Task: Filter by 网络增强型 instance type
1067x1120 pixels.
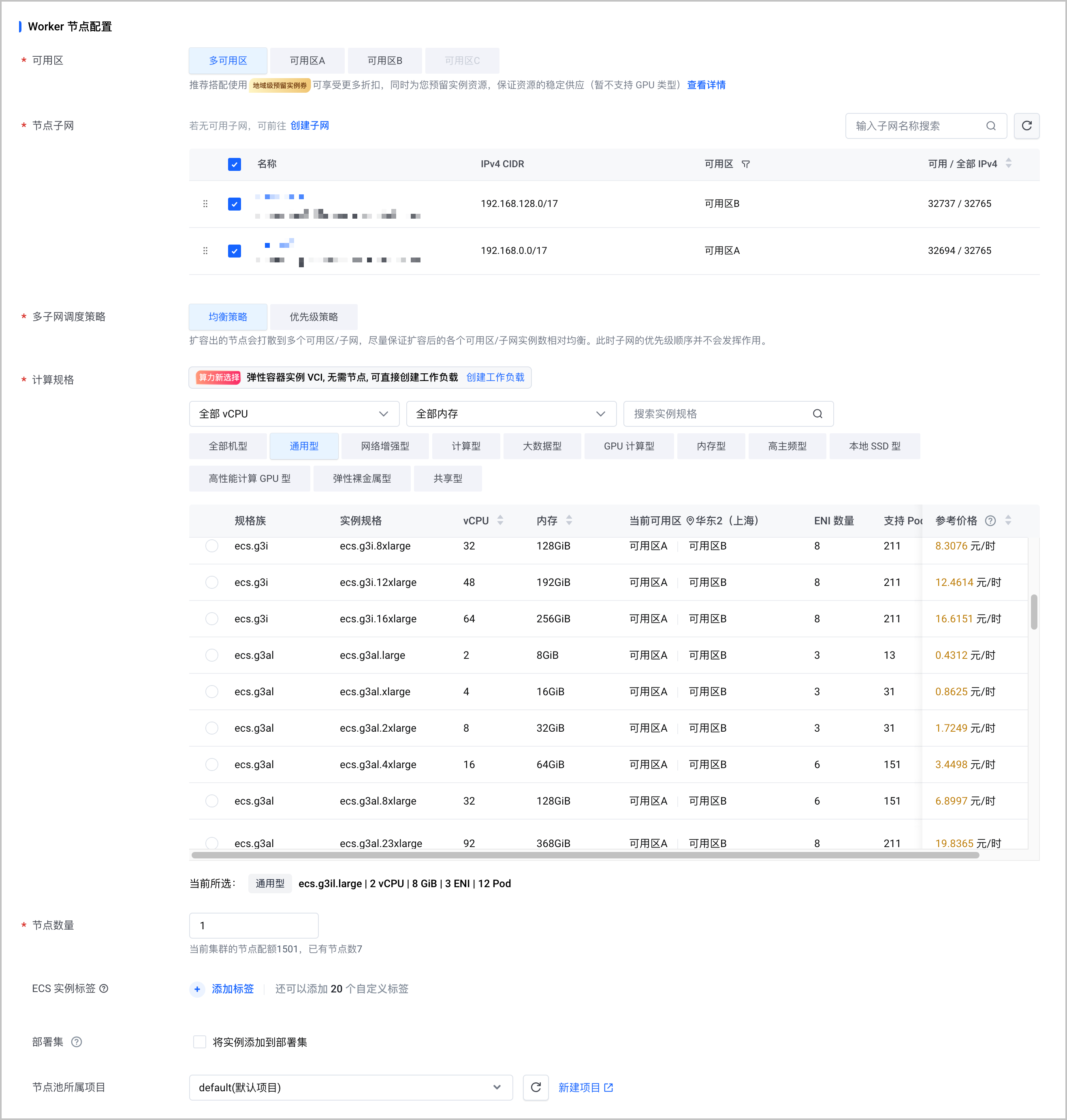Action: tap(385, 446)
